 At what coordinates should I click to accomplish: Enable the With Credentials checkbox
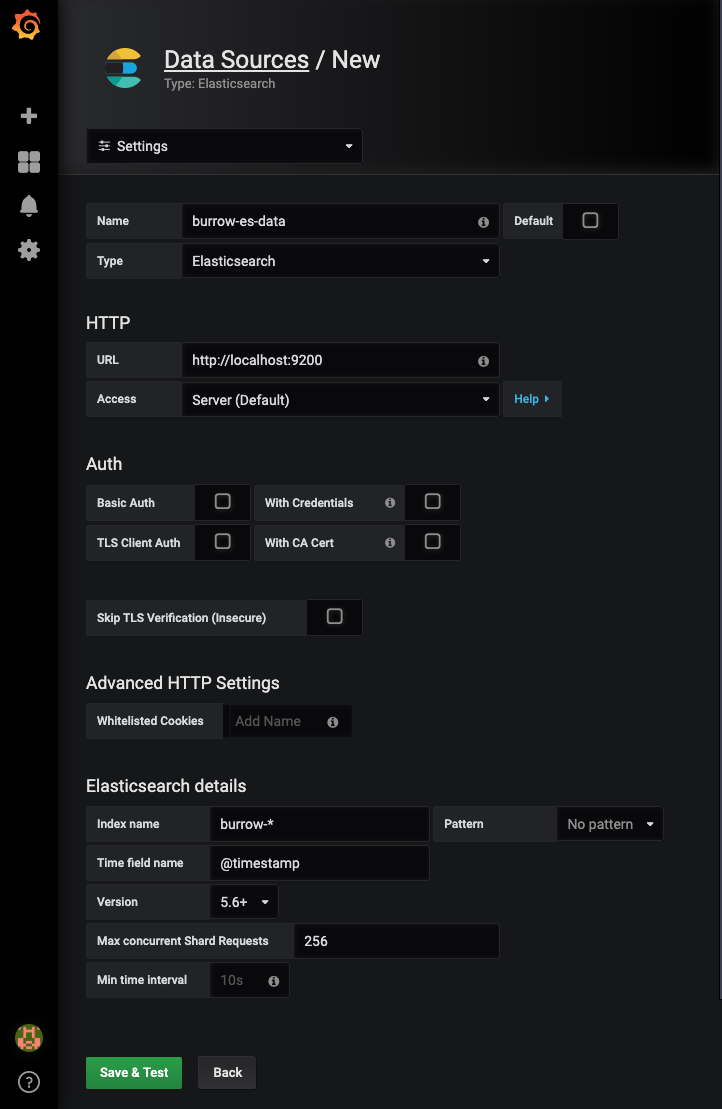pos(433,501)
